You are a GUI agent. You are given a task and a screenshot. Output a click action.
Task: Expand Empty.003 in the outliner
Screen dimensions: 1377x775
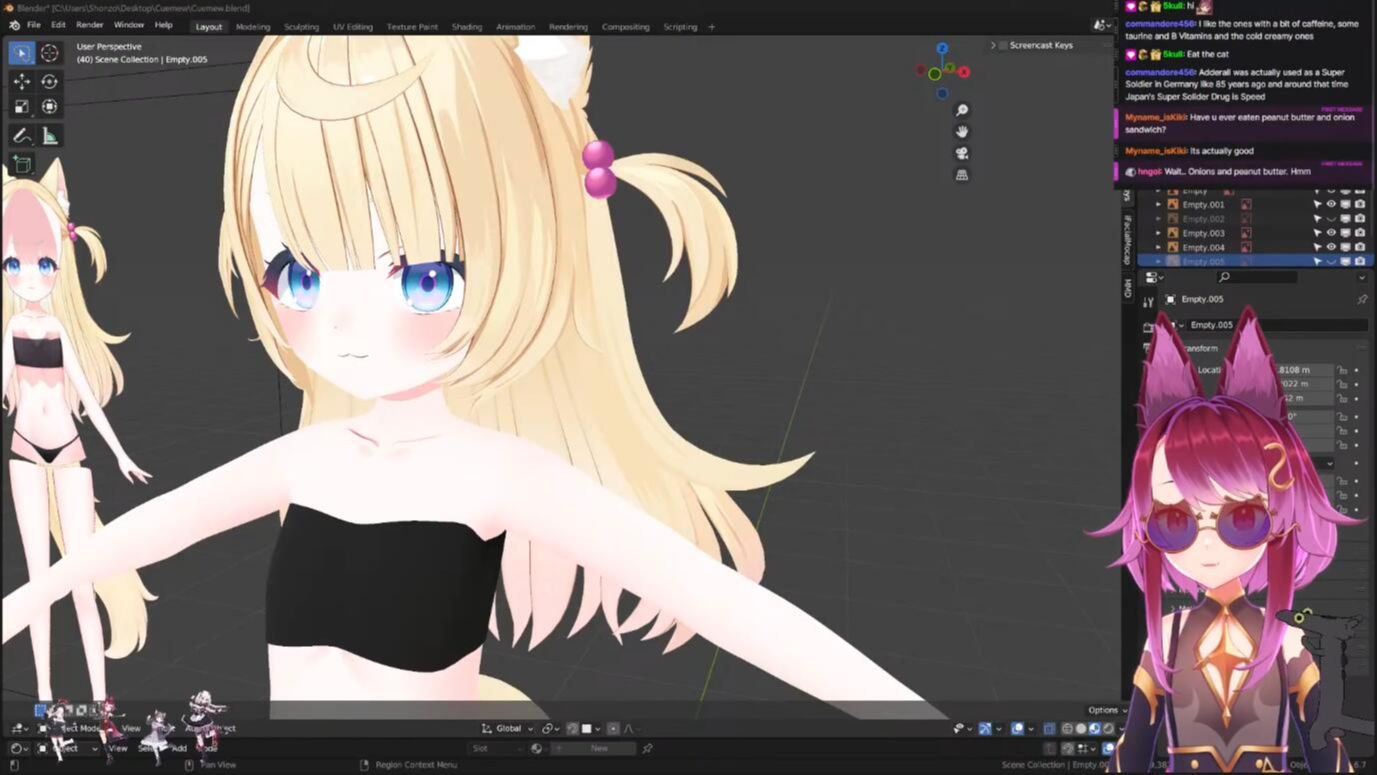[1159, 233]
